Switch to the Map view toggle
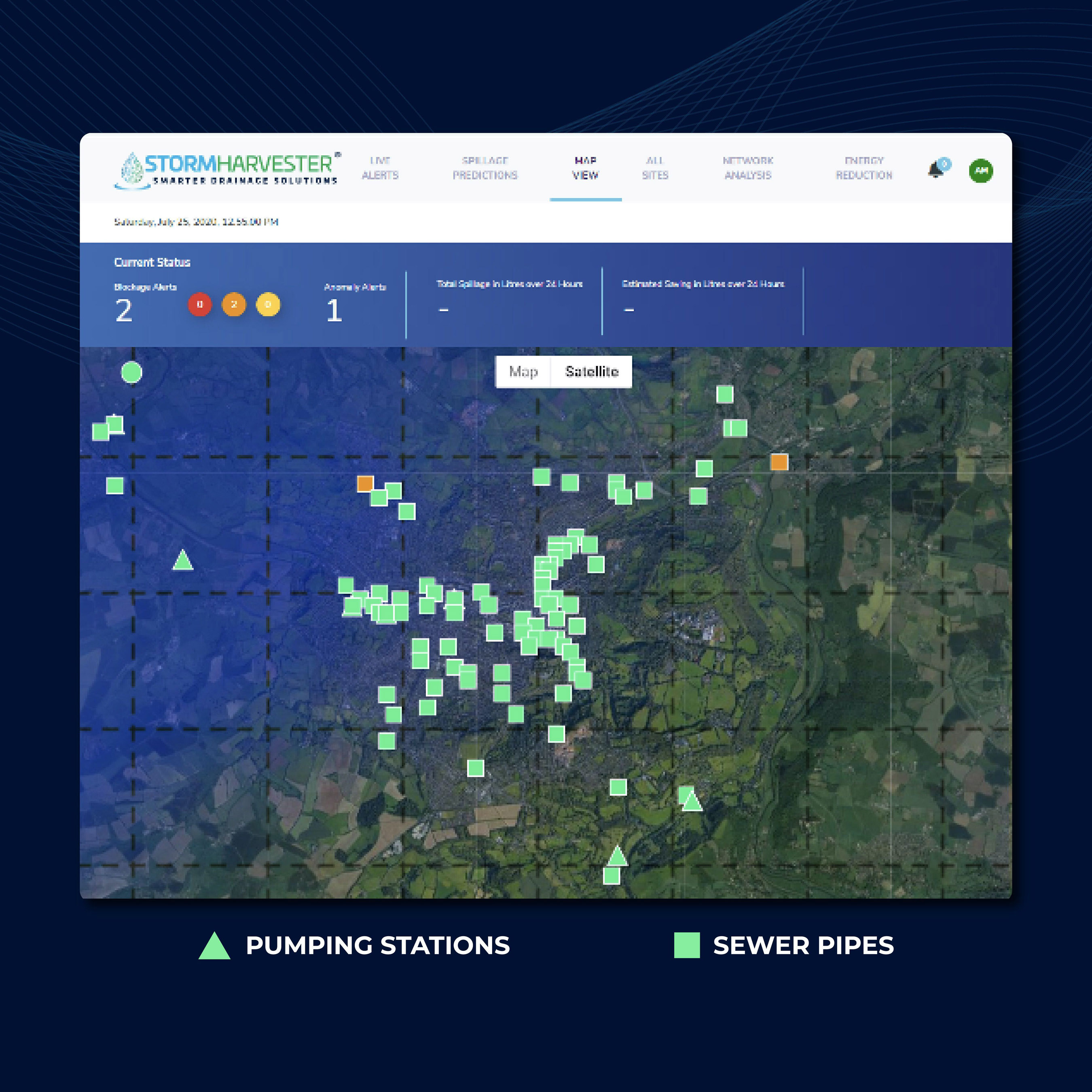1092x1092 pixels. (x=523, y=371)
